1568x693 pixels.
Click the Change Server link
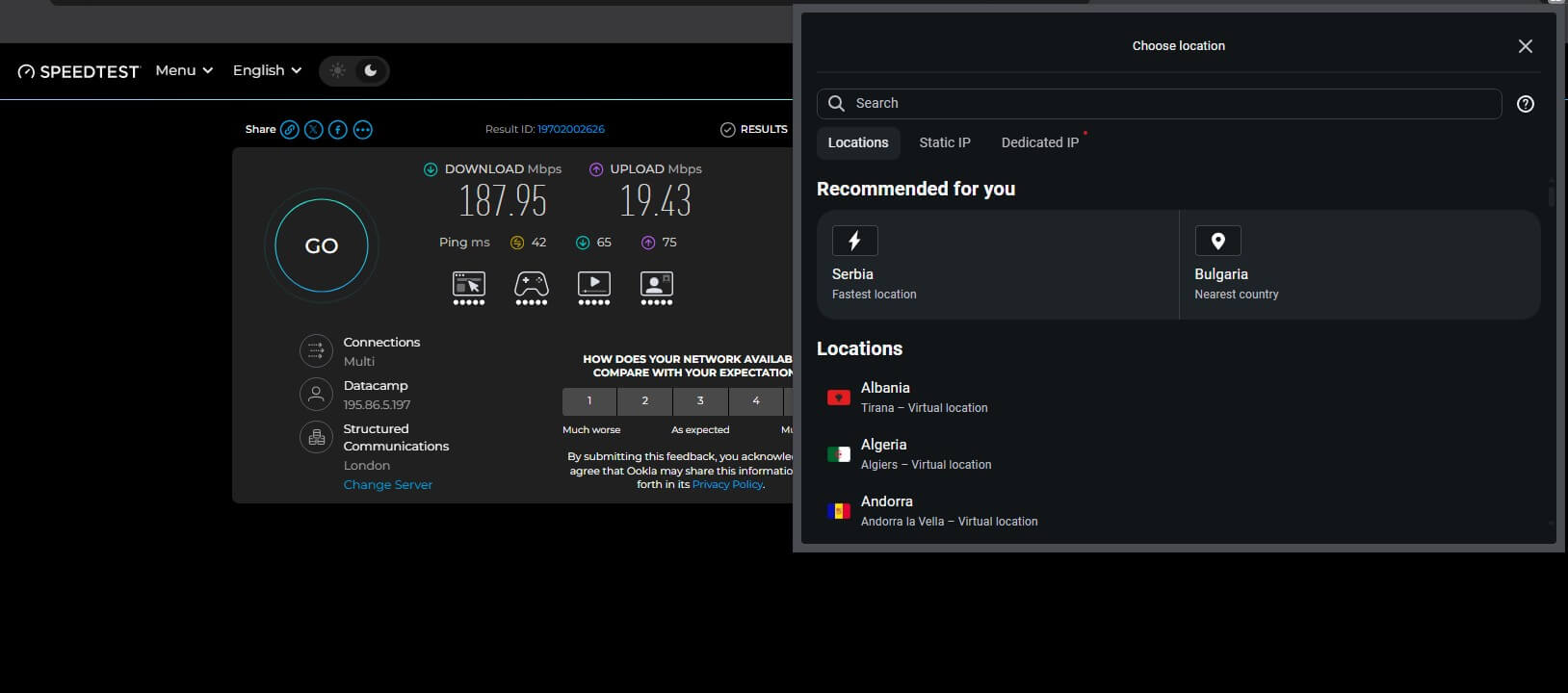point(388,485)
